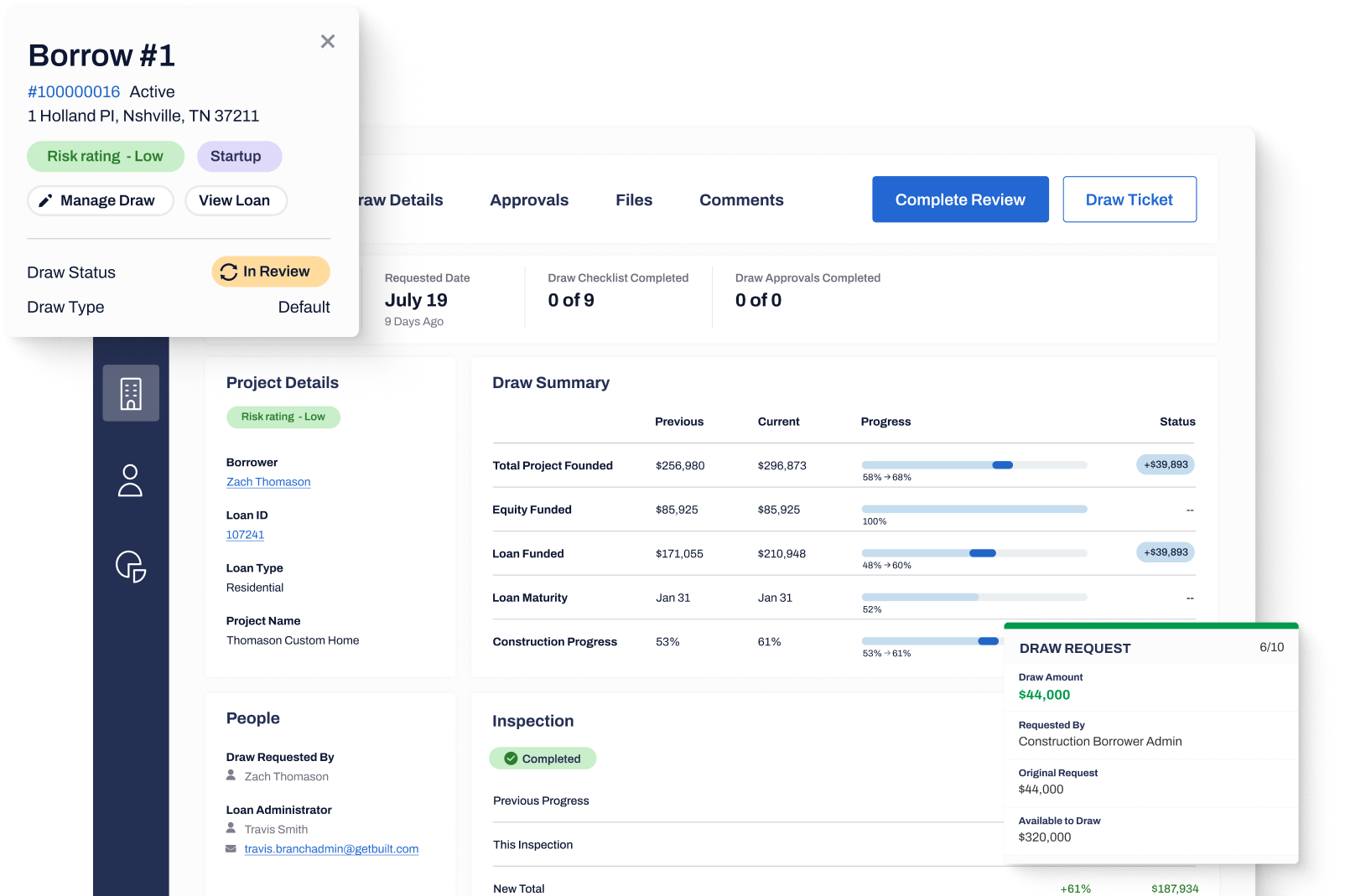Switch to the Approvals tab
1345x896 pixels.
click(529, 200)
